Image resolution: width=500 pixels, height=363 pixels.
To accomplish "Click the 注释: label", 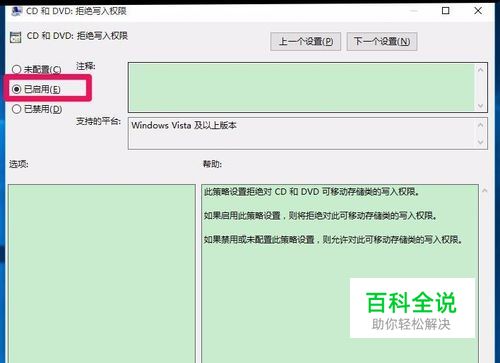I will pos(86,66).
